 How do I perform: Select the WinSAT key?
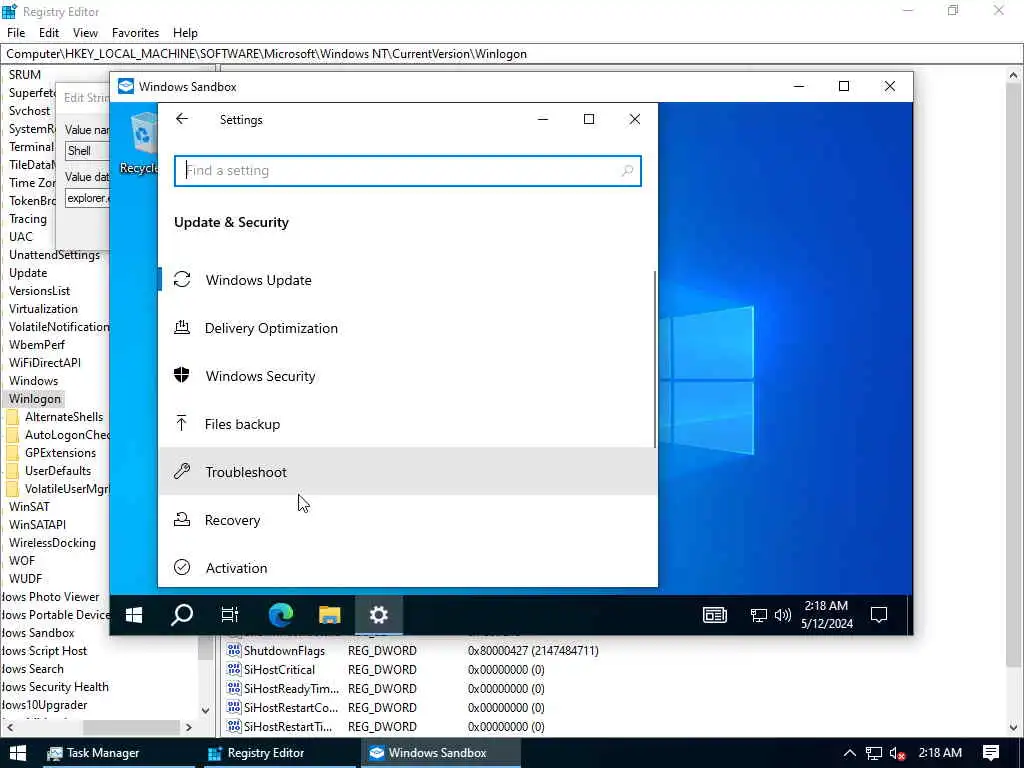point(29,507)
